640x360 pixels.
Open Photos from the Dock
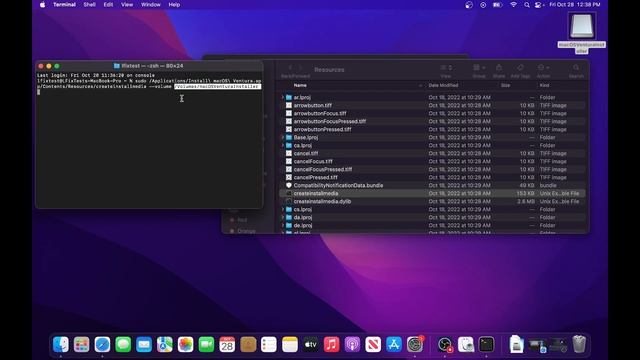pyautogui.click(x=185, y=344)
